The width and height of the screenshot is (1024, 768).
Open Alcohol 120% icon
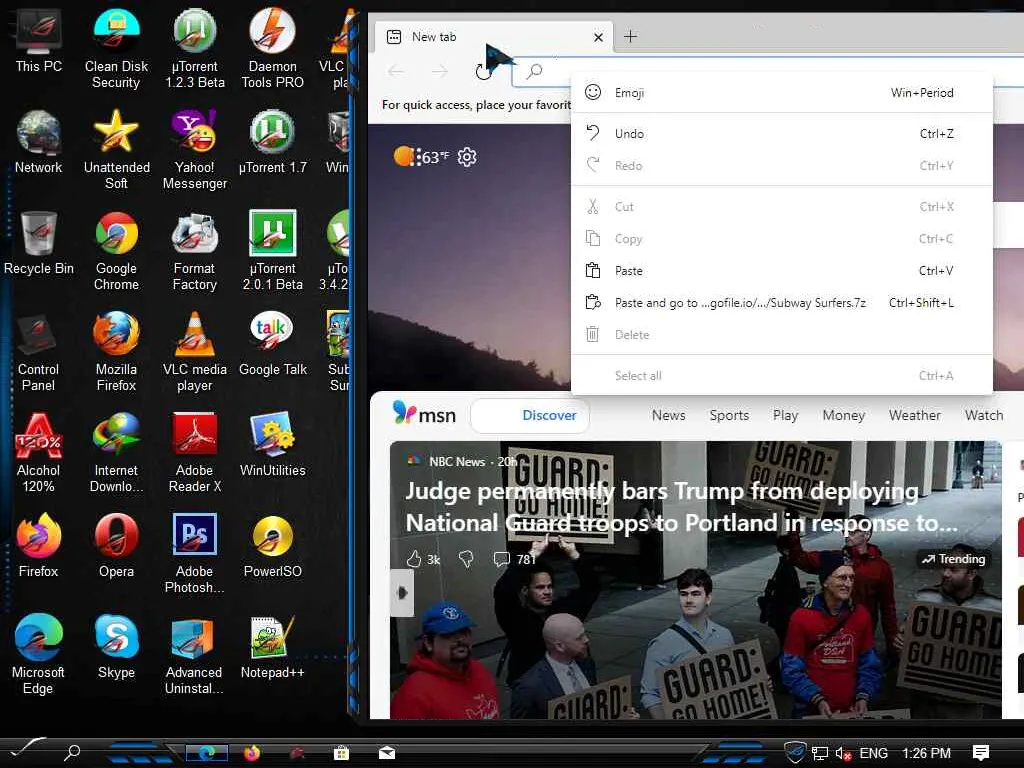(39, 453)
